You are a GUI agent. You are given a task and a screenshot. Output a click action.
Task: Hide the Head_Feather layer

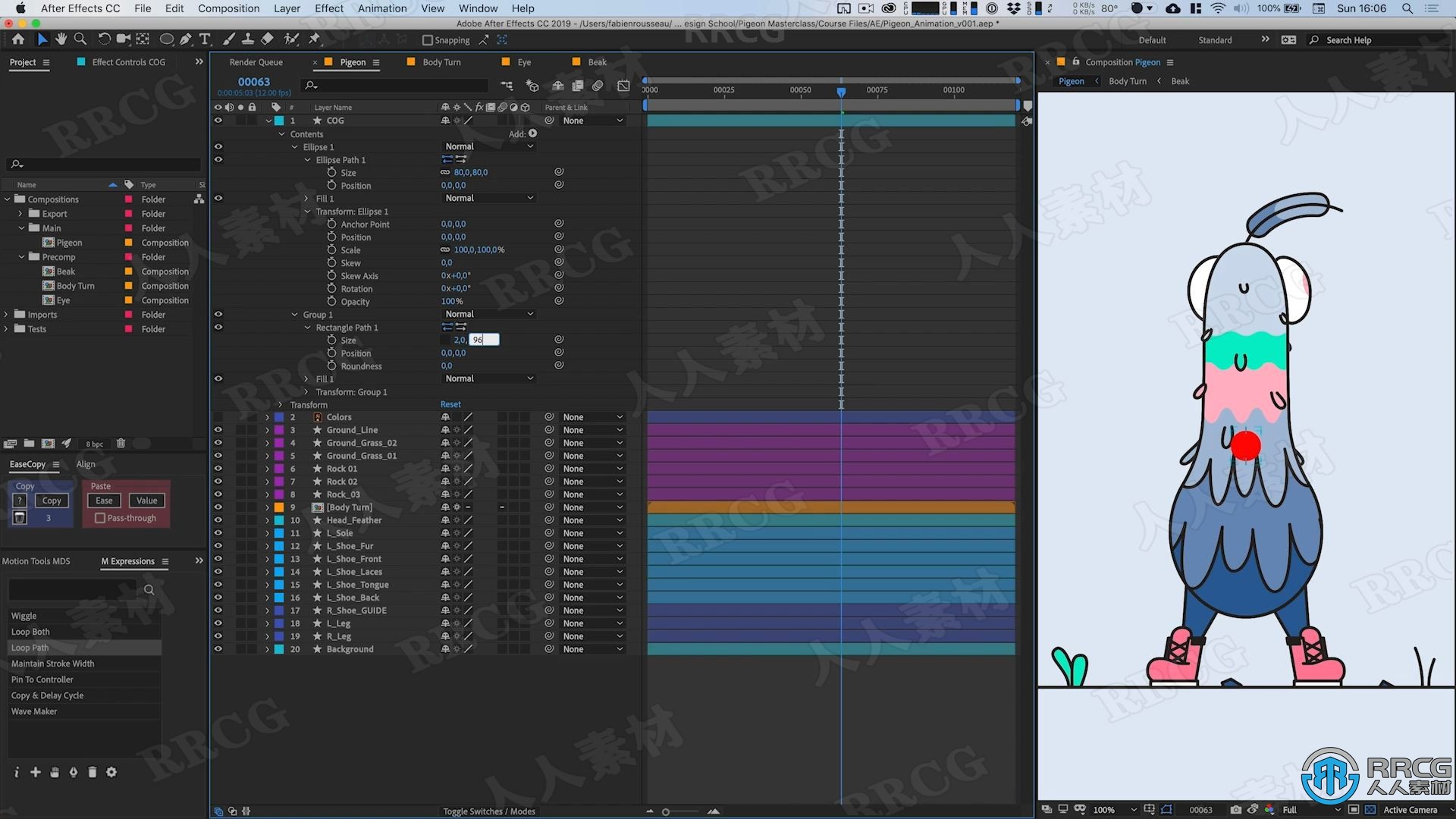tap(218, 520)
